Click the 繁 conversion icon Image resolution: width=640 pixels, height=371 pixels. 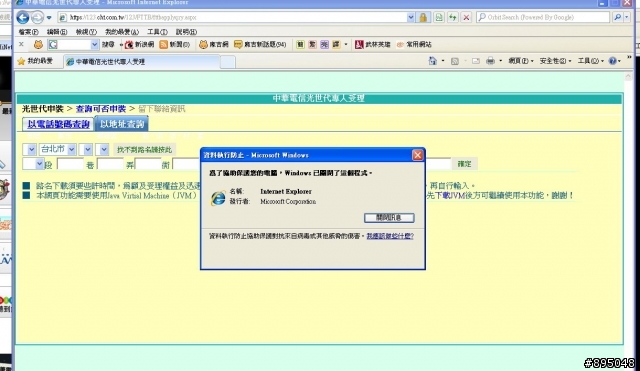(x=312, y=44)
